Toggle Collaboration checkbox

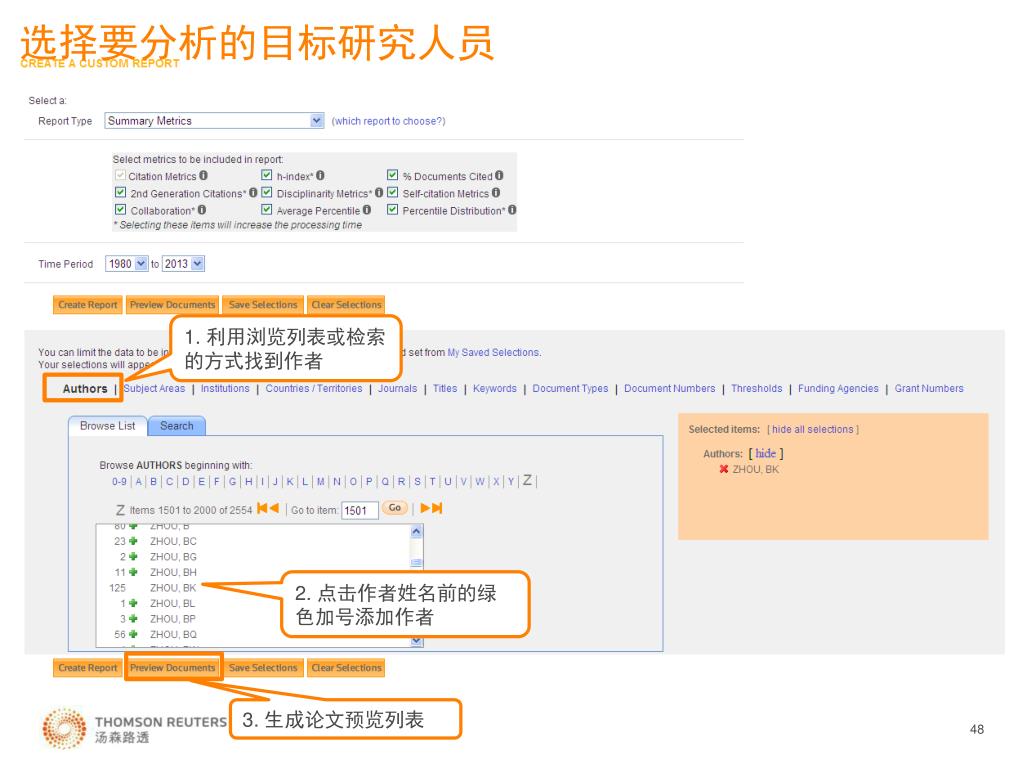pyautogui.click(x=120, y=209)
